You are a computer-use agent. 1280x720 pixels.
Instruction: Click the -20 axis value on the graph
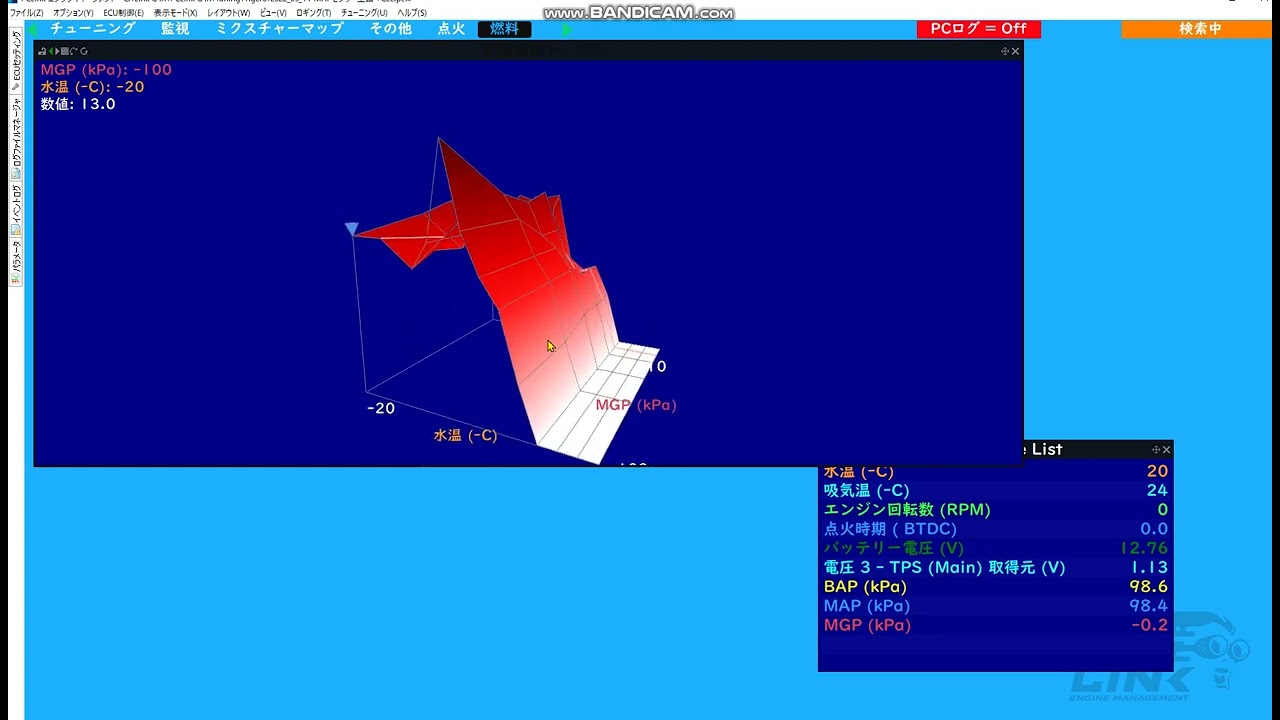(x=380, y=408)
